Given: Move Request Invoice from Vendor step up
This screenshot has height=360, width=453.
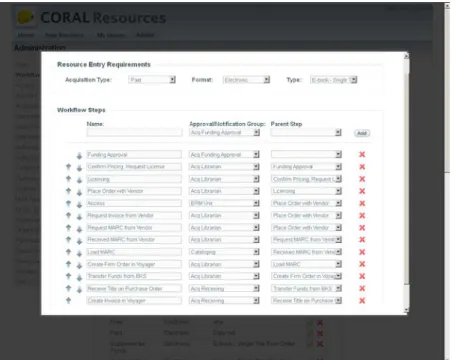Looking at the screenshot, I should click(68, 215).
